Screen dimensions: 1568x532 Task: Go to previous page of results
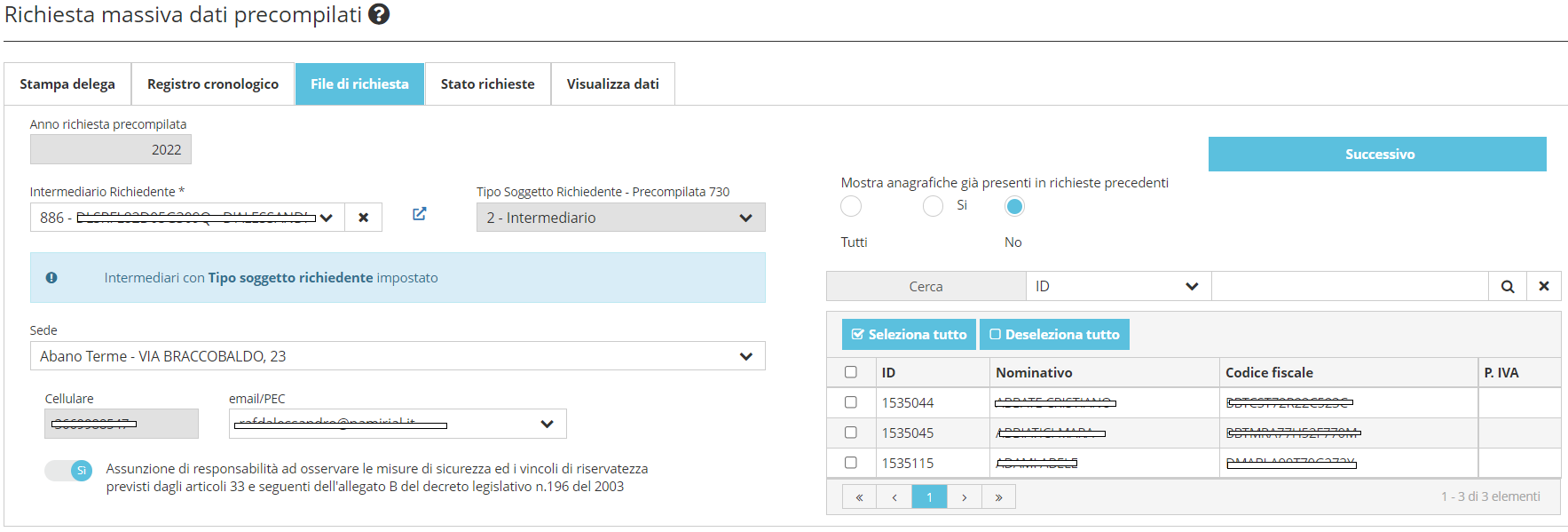pyautogui.click(x=894, y=497)
